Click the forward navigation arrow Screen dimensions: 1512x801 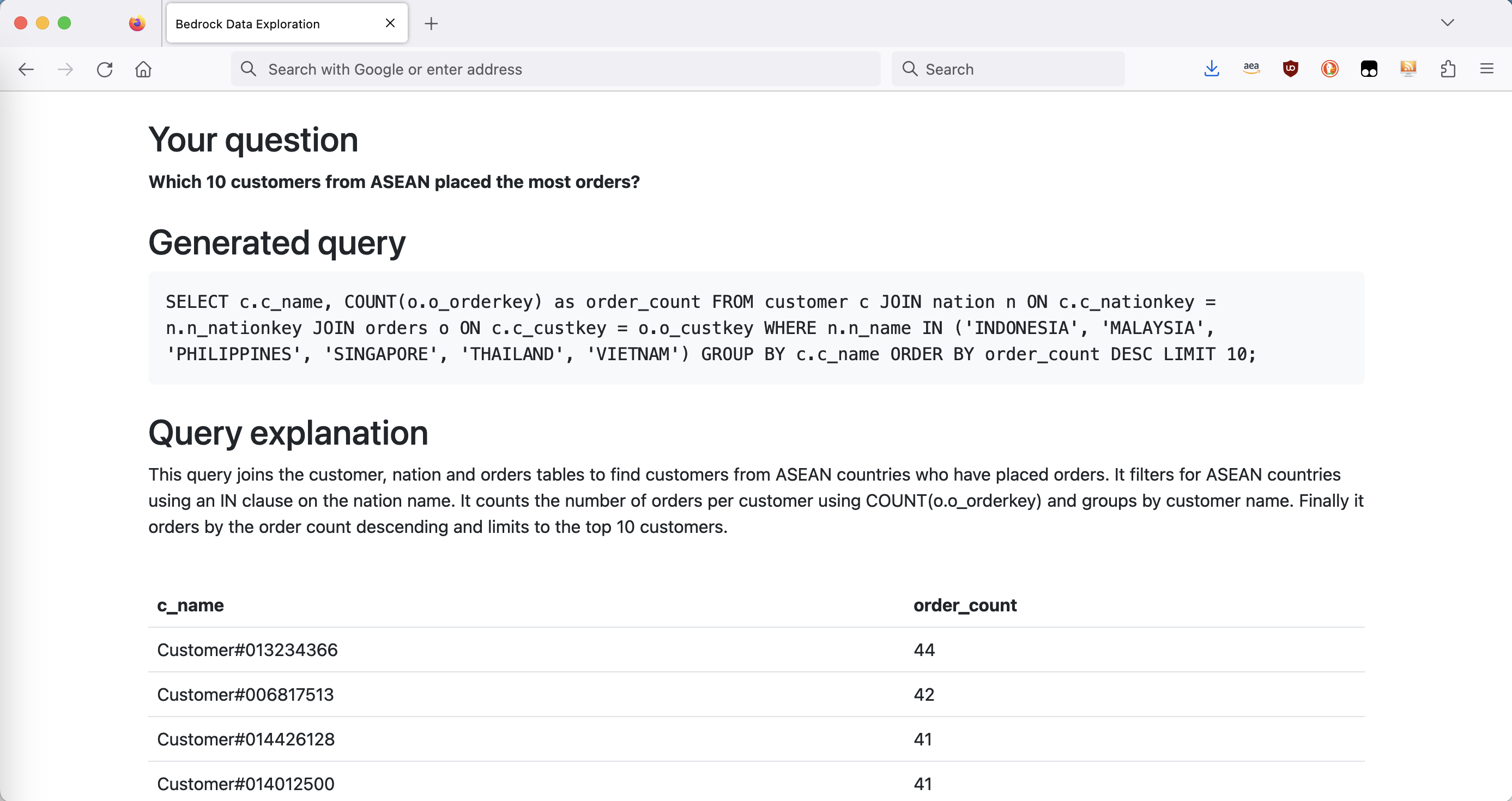(65, 69)
